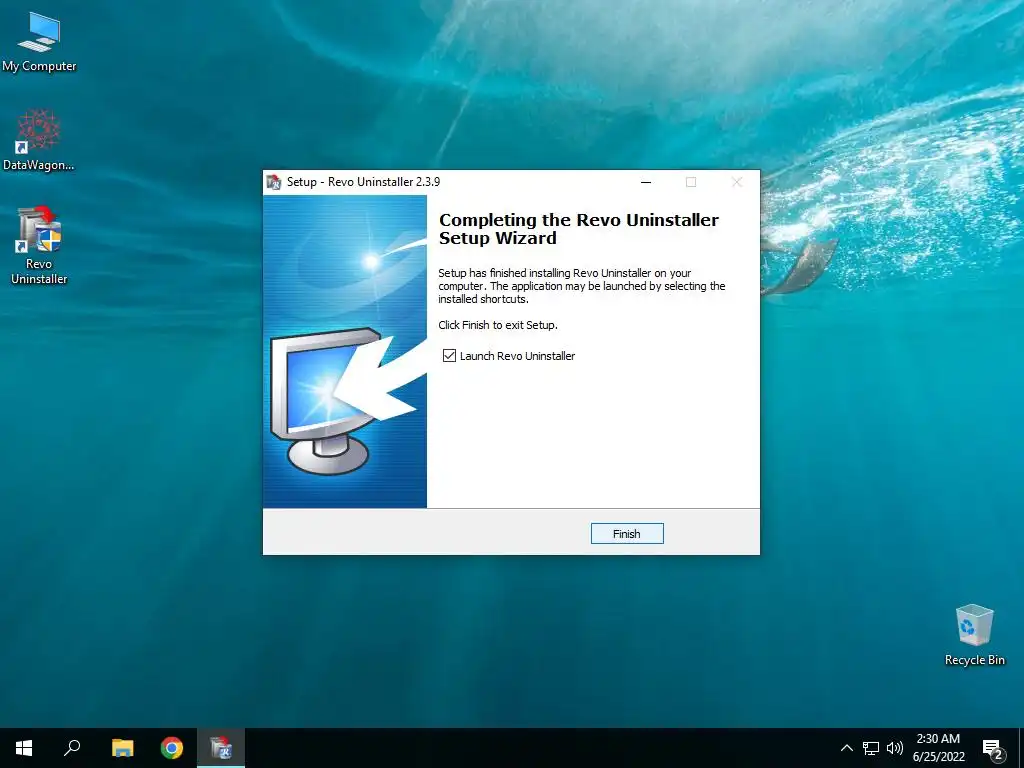Open File Explorer from the taskbar

(122, 748)
